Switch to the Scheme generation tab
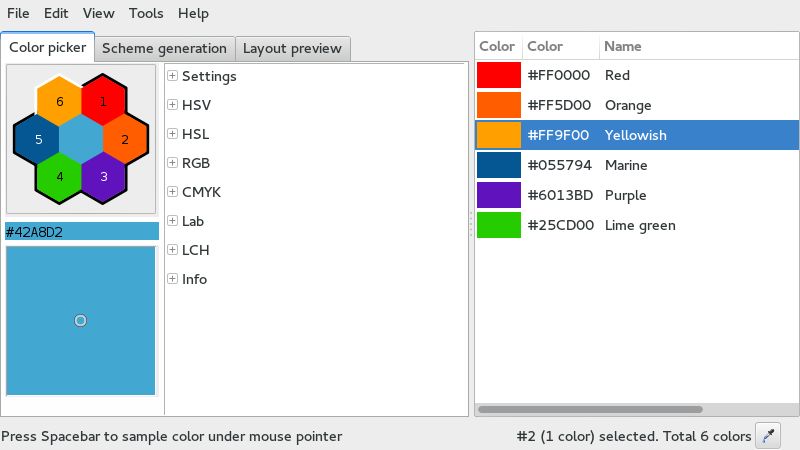Image resolution: width=800 pixels, height=450 pixels. 164,48
